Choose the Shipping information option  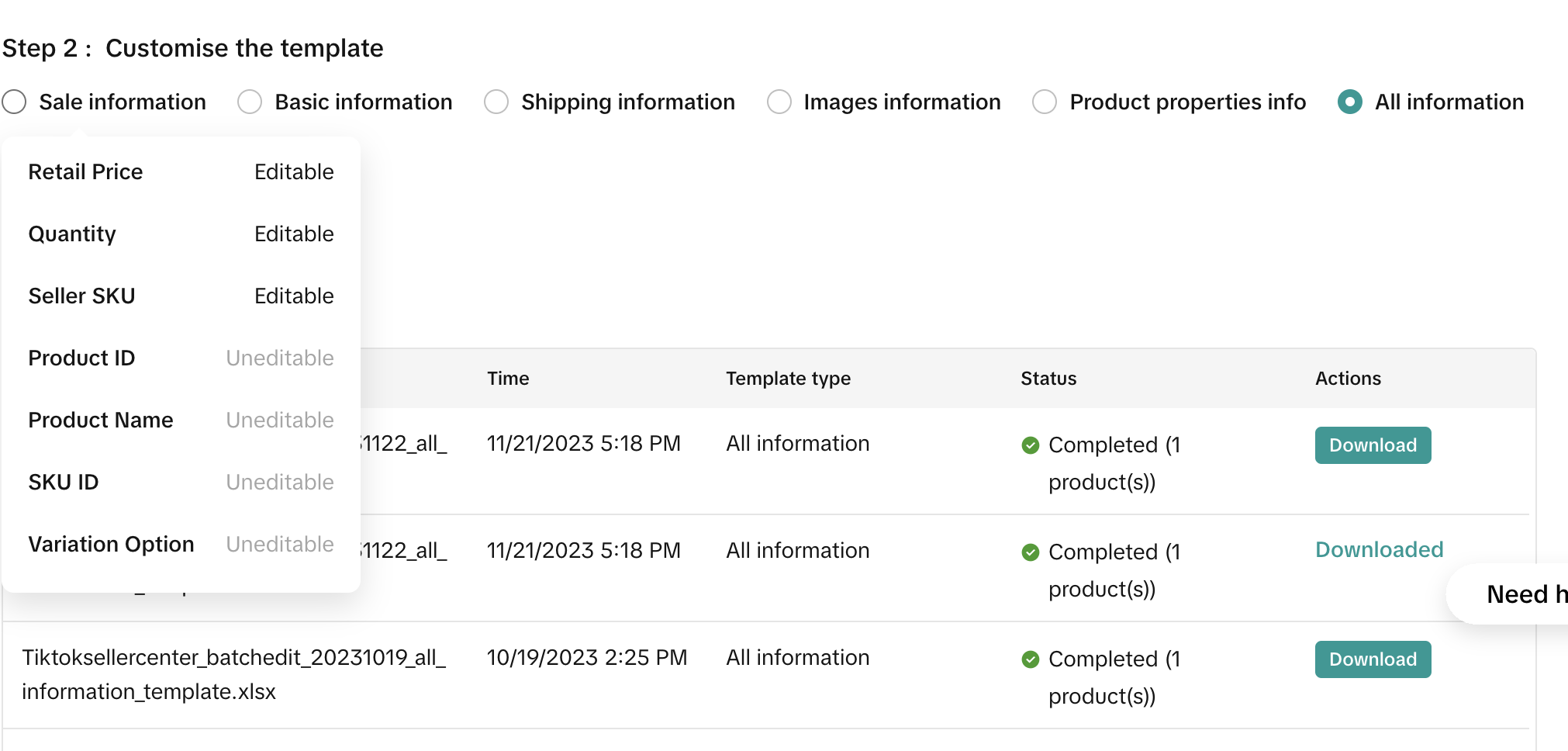coord(496,102)
